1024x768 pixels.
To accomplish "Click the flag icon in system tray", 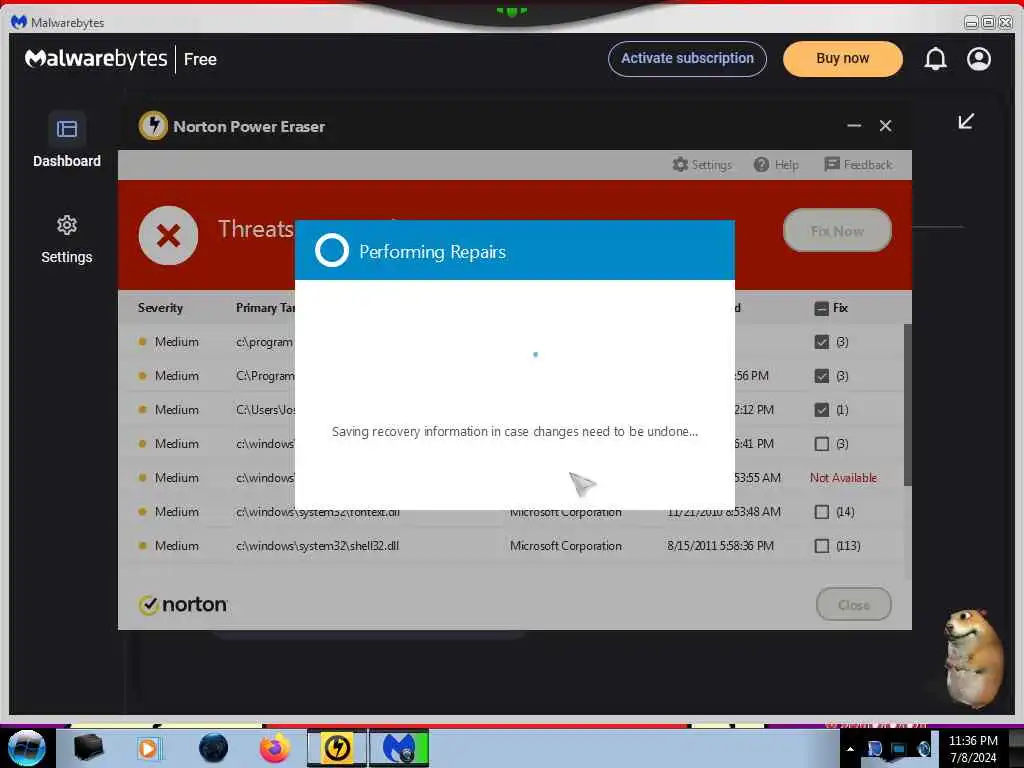I will click(874, 749).
